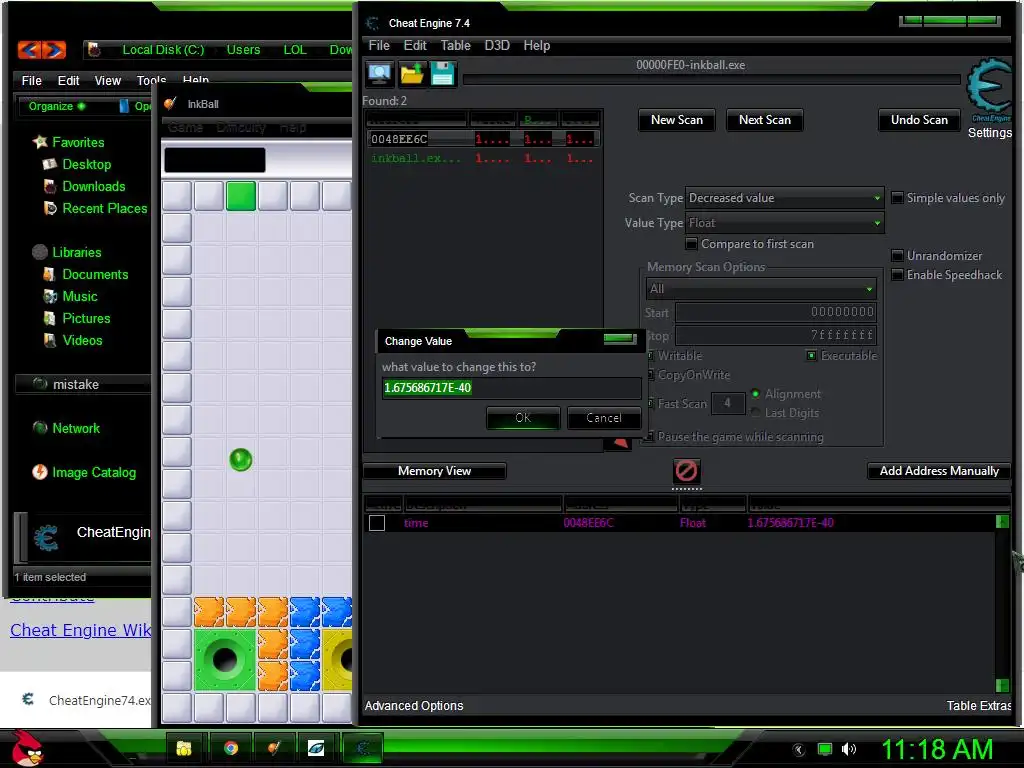Image resolution: width=1024 pixels, height=768 pixels.
Task: Click the Cheat Engine taskbar icon
Action: click(362, 748)
